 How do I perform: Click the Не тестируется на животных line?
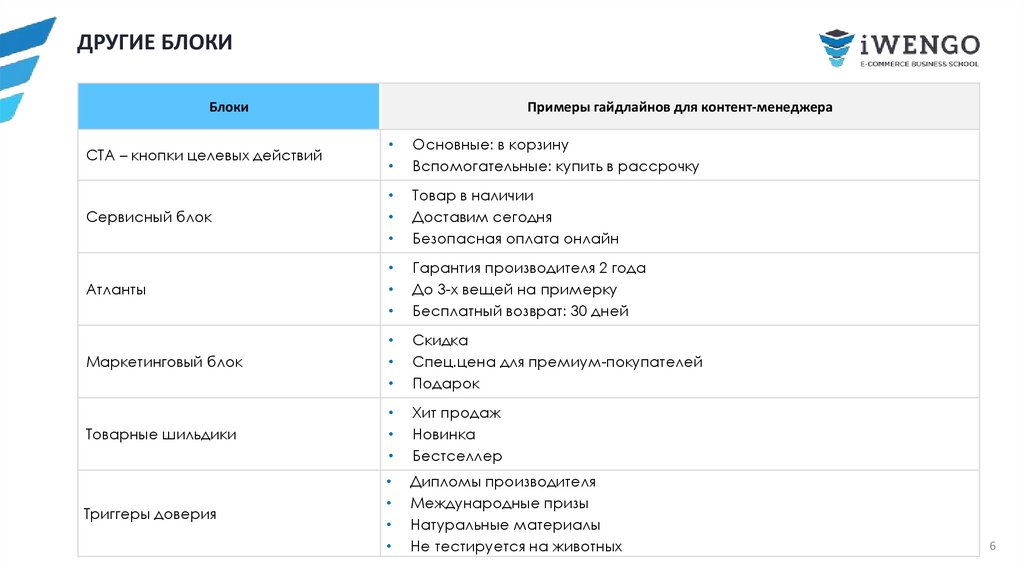click(x=516, y=546)
